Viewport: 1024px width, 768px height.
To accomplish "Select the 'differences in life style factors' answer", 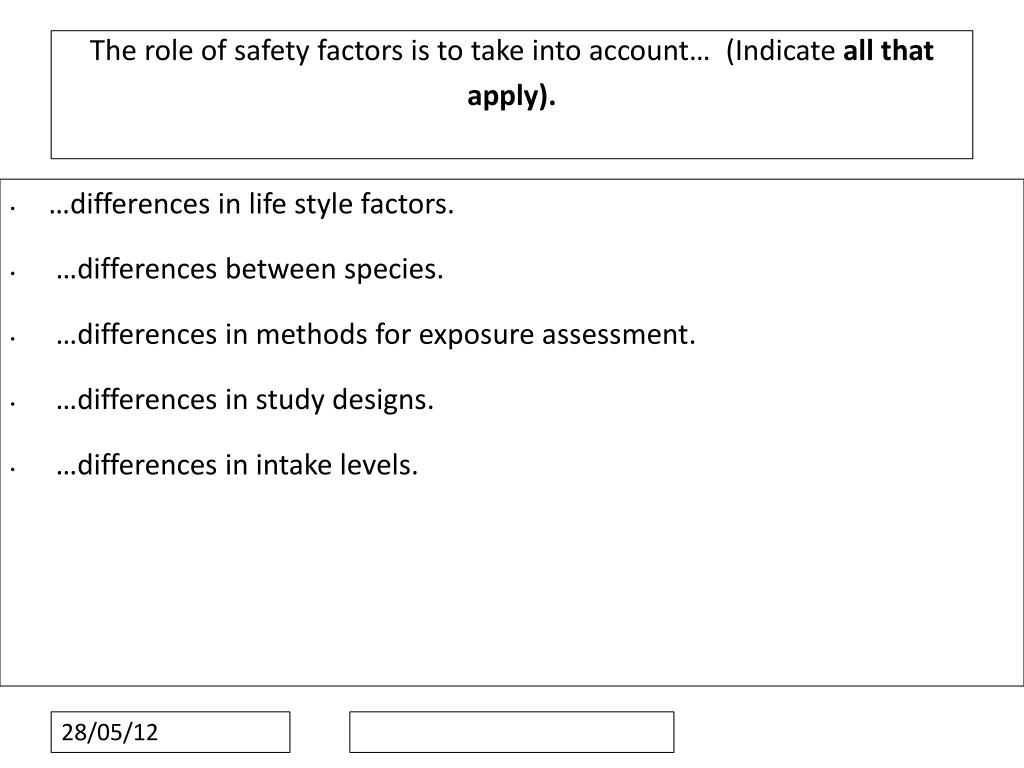I will (x=251, y=204).
